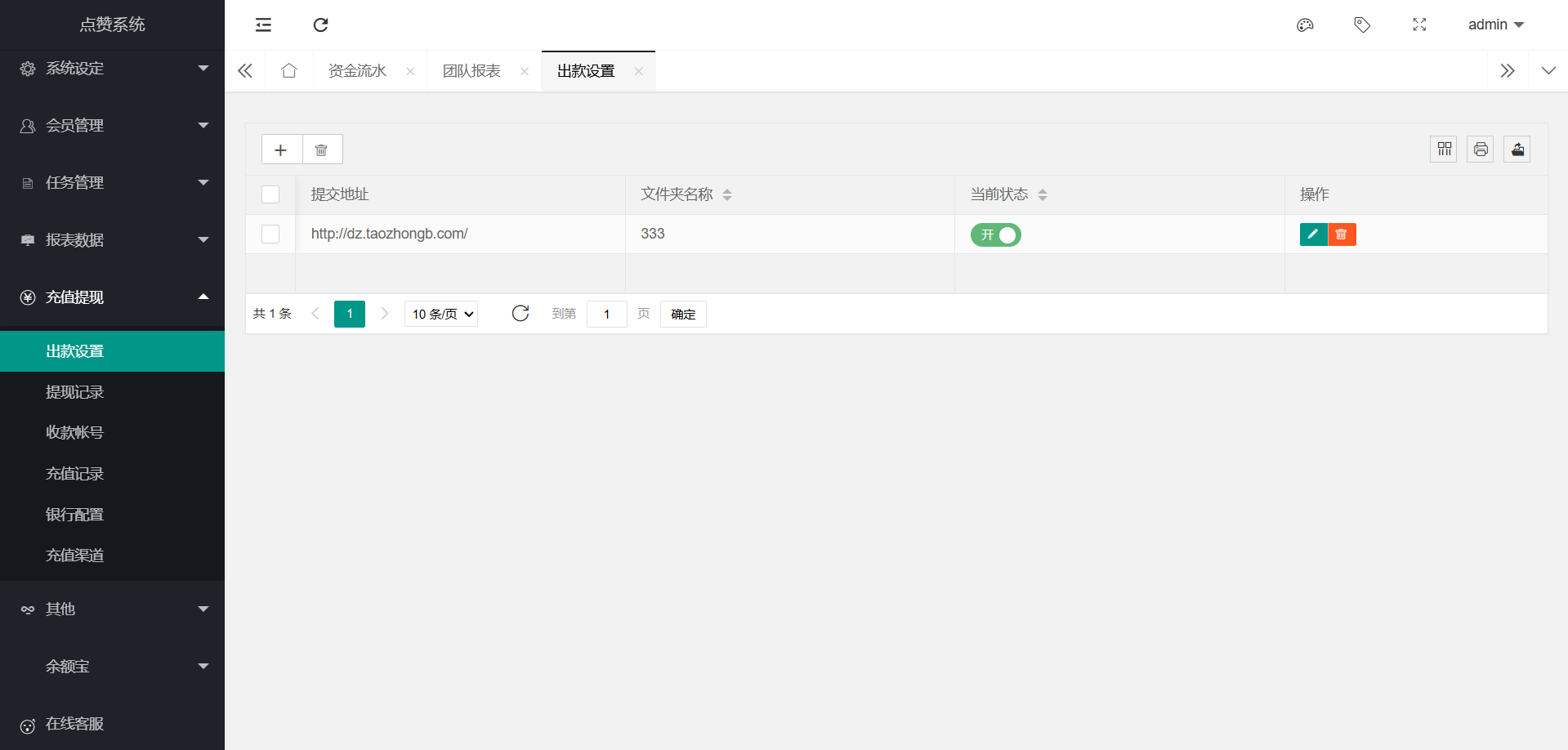The image size is (1568, 750).
Task: Click the 确定 page jump button
Action: pos(683,315)
